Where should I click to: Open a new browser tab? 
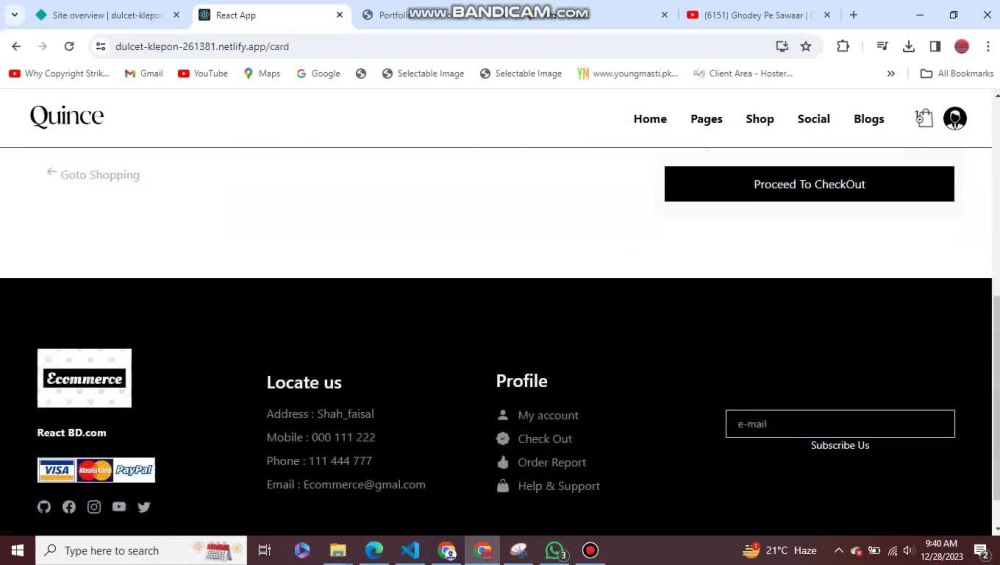coord(853,15)
